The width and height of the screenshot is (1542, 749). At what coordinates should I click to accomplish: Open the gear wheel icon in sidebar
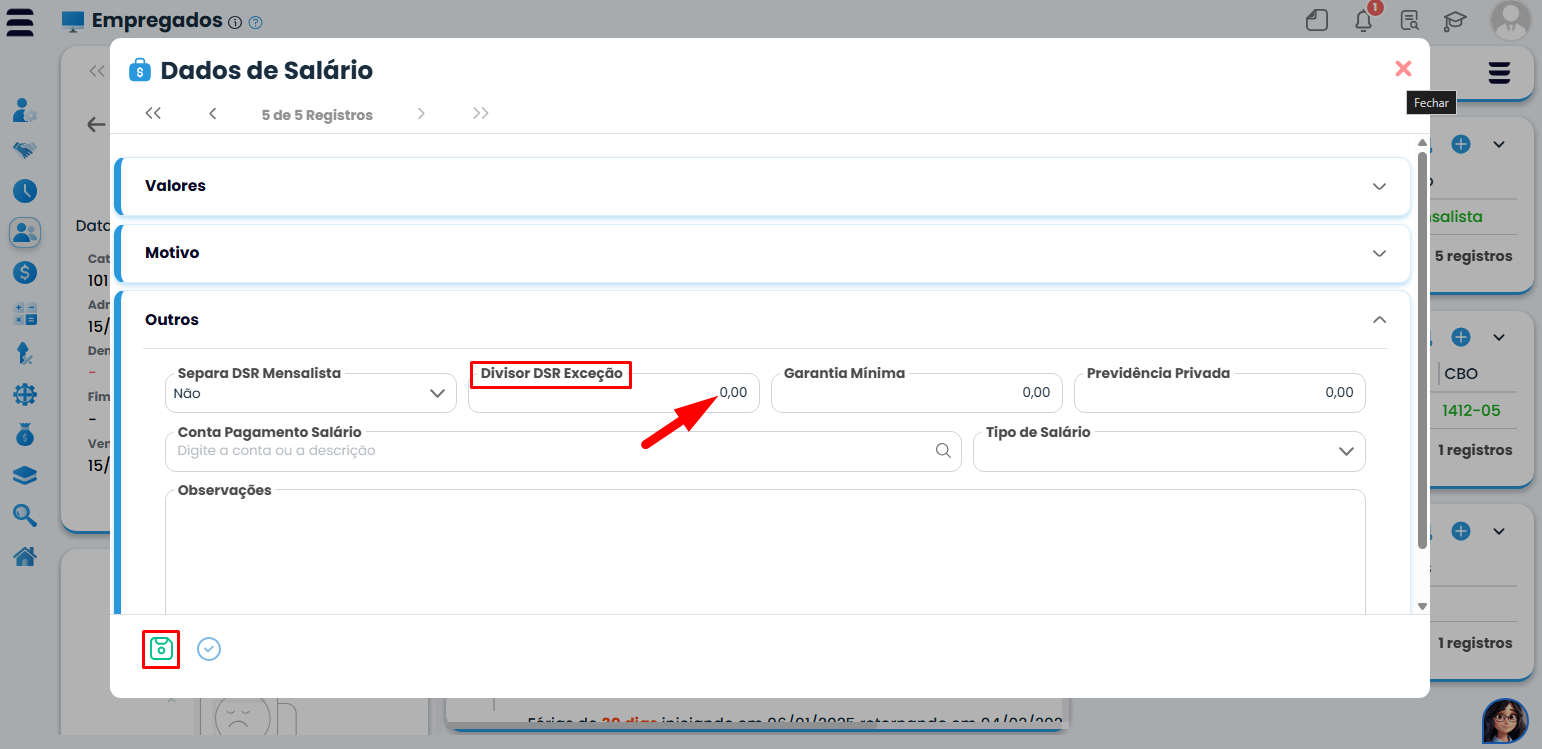[25, 395]
